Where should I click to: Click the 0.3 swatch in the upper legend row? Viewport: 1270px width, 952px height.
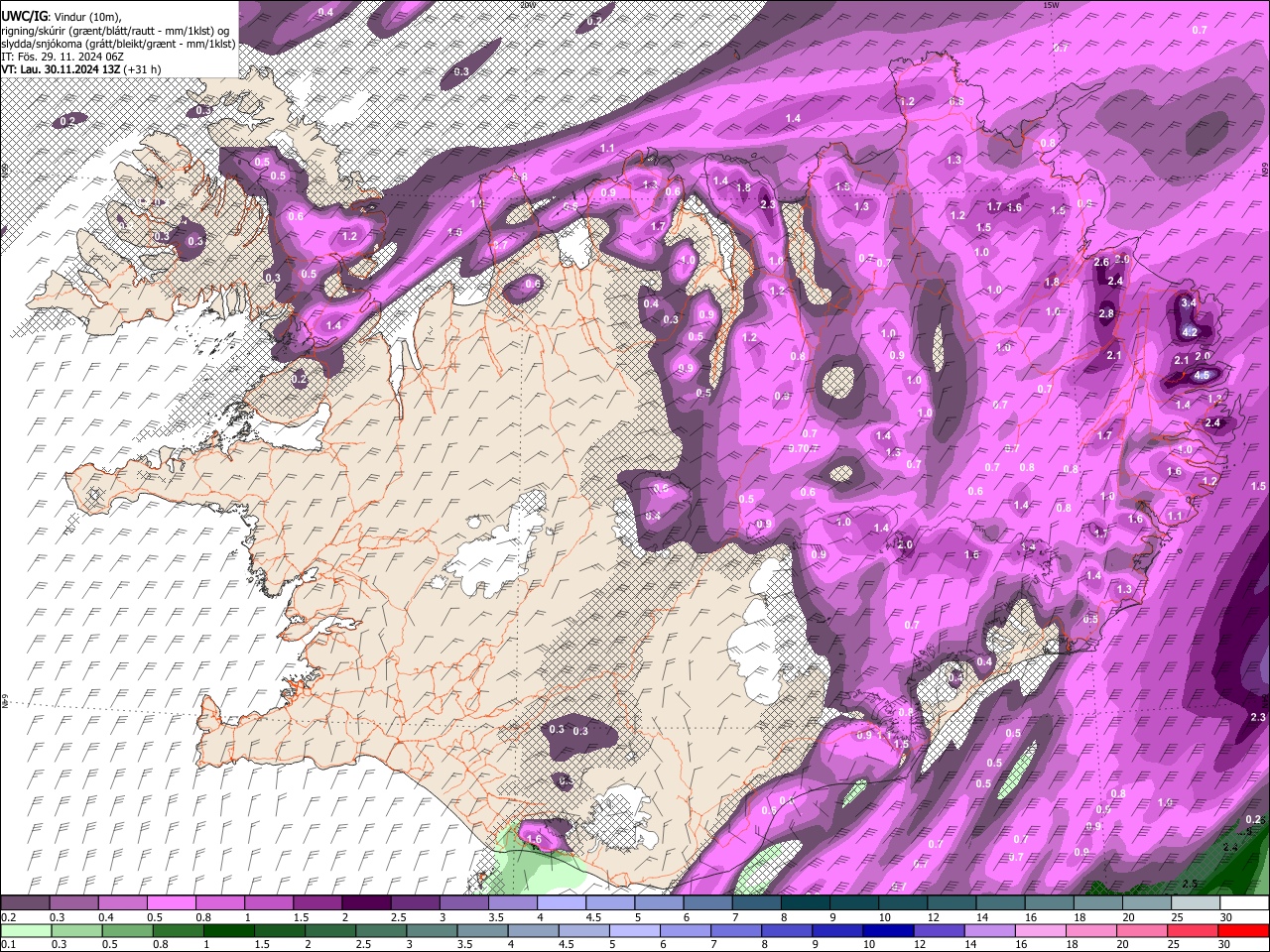pyautogui.click(x=73, y=903)
